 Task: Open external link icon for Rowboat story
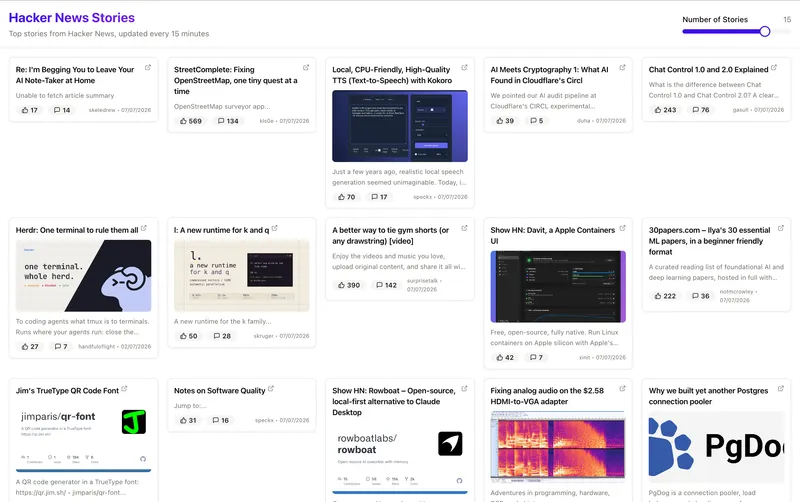point(464,389)
